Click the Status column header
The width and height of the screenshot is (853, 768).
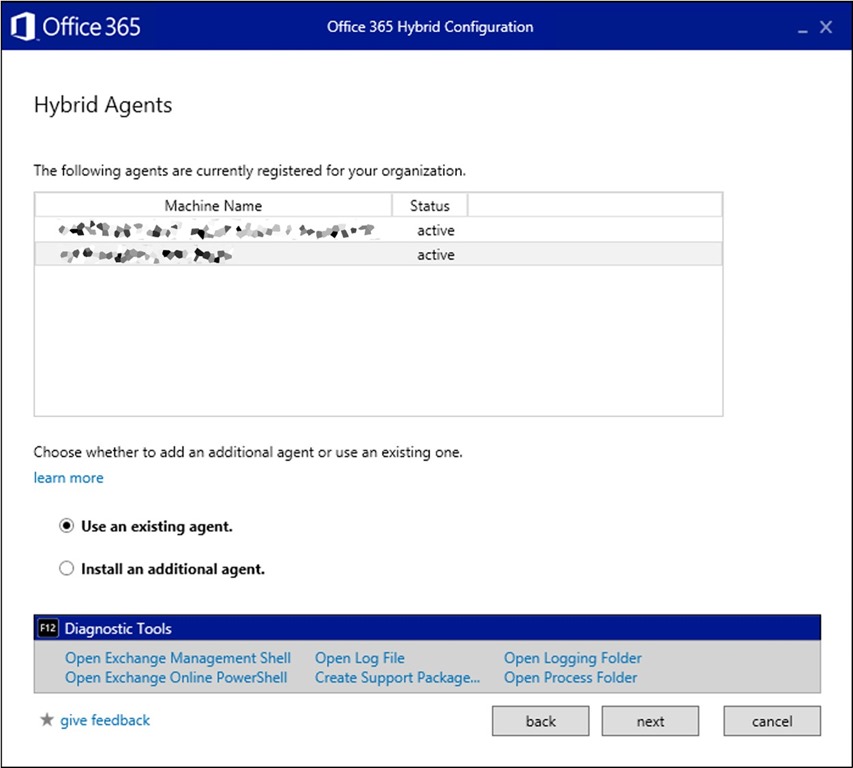pos(430,206)
